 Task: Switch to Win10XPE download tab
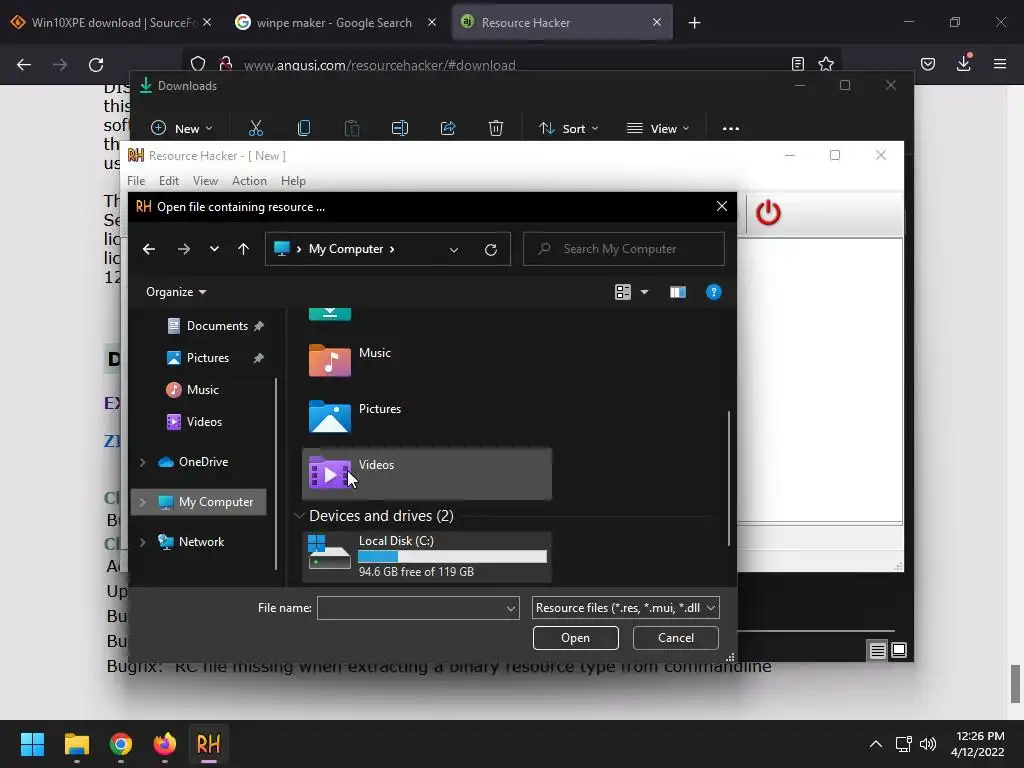(111, 22)
